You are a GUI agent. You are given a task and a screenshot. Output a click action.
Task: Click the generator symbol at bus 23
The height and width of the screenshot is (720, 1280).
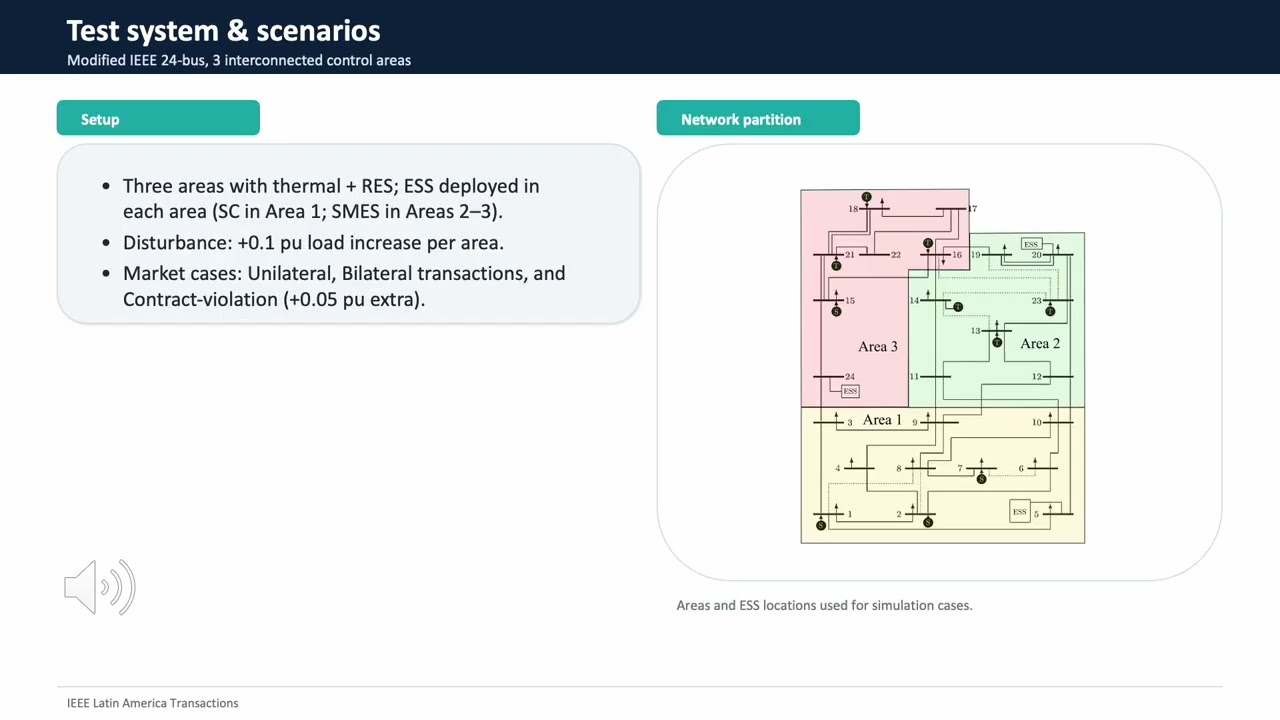1050,312
